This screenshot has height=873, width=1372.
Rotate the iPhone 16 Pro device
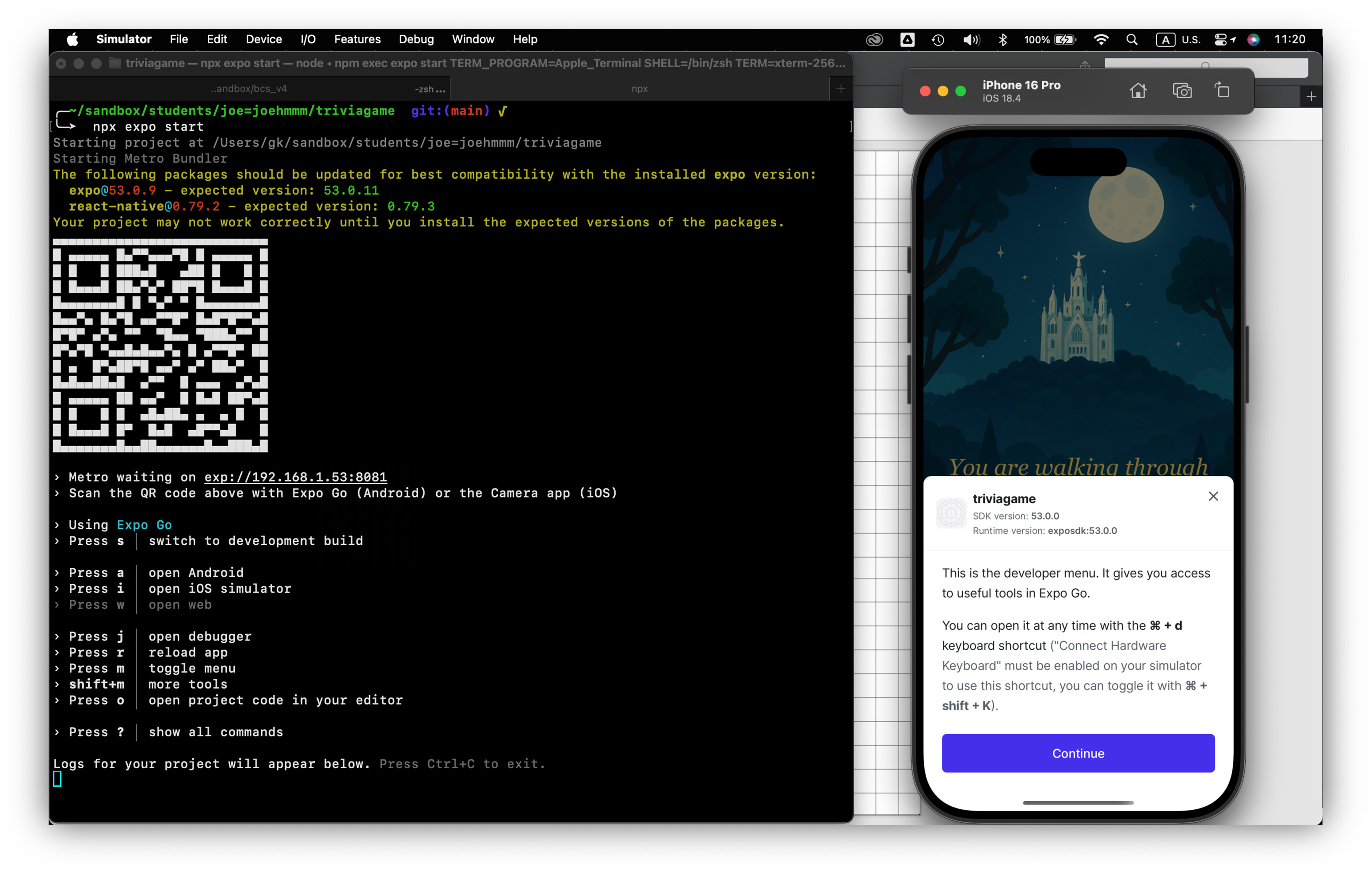[x=1223, y=91]
